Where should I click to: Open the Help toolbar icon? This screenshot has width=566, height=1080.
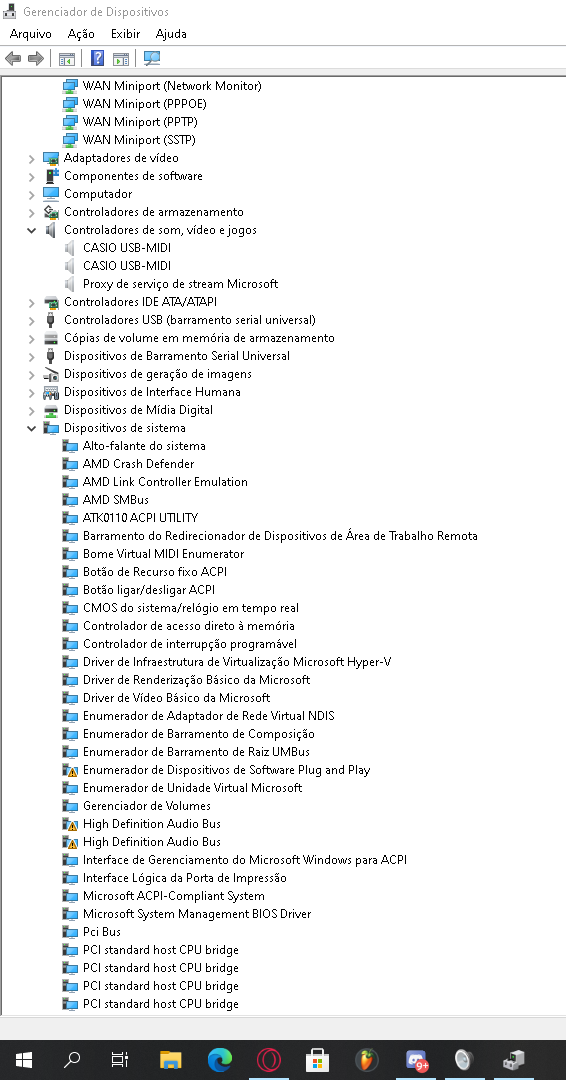(97, 59)
